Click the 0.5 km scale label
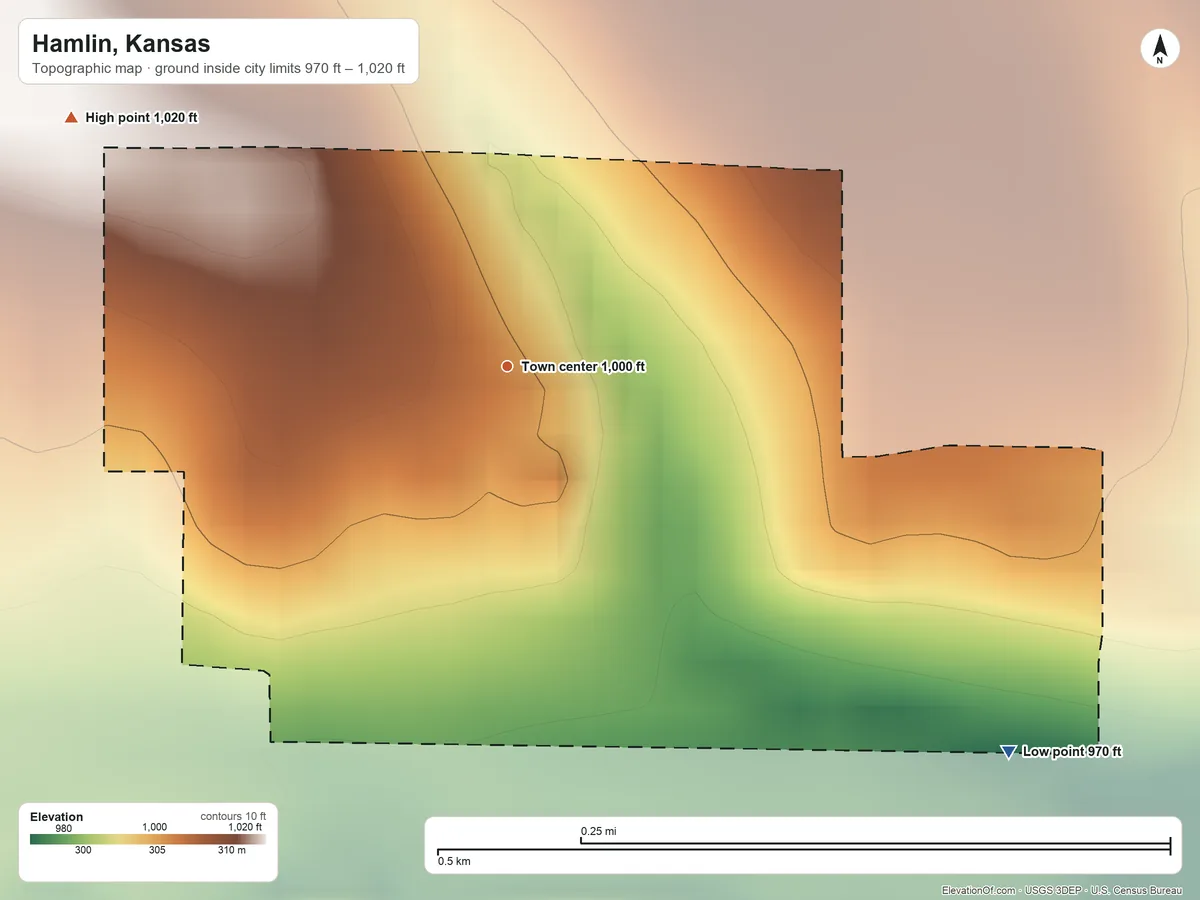Screen dimensions: 1200x900 pos(454,861)
